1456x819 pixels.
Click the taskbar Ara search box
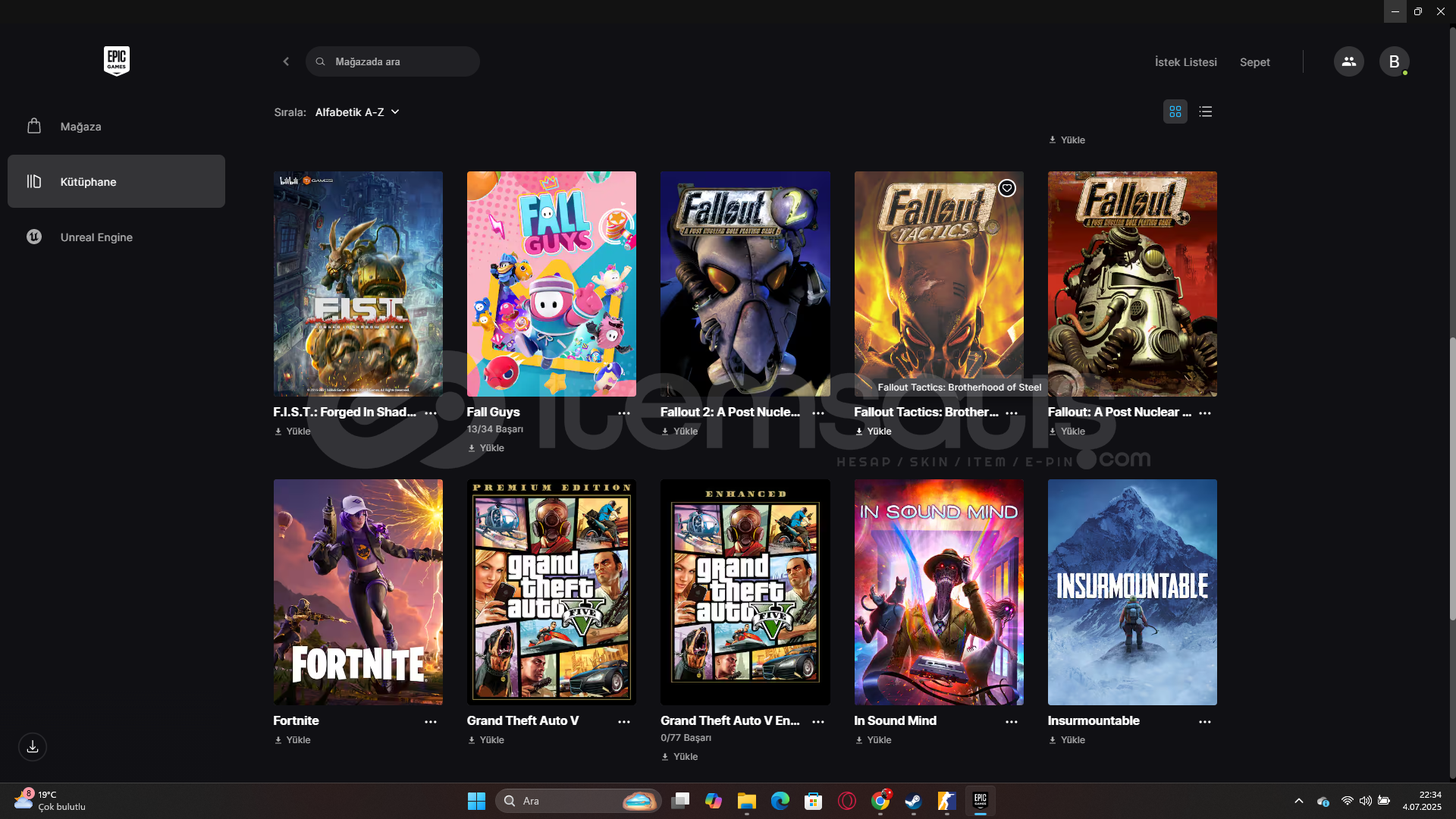point(579,801)
